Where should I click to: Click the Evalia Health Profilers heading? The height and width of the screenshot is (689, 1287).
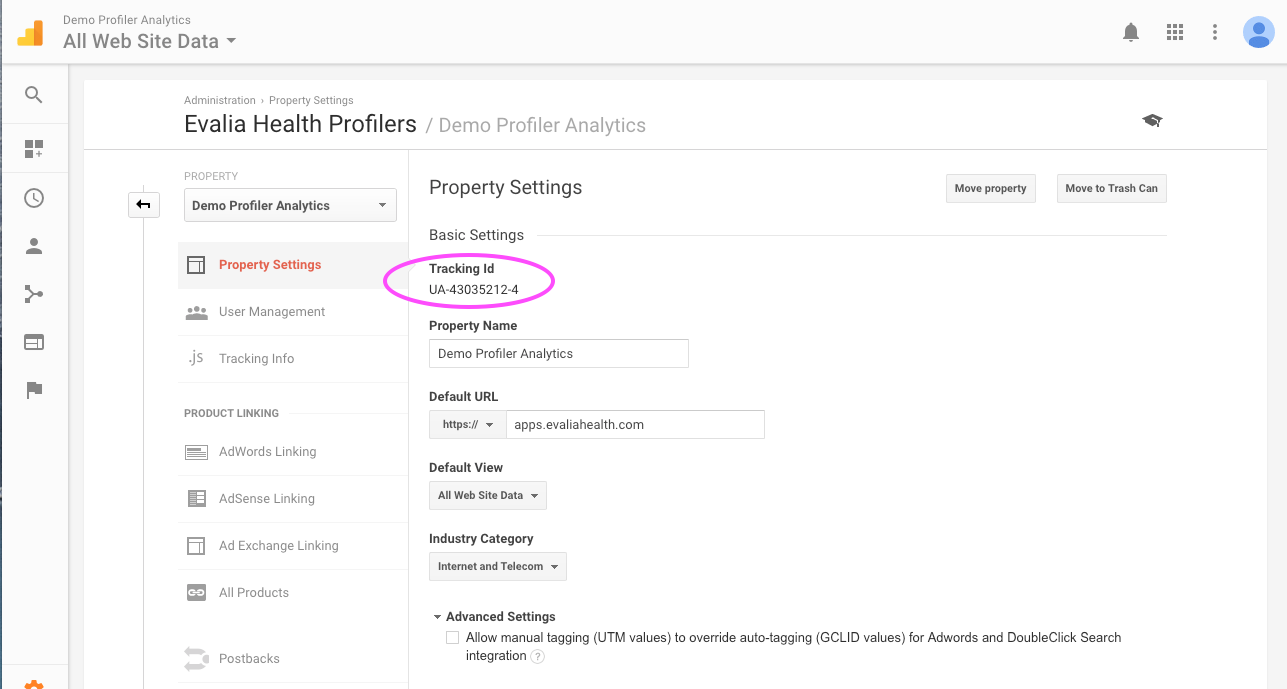click(300, 125)
